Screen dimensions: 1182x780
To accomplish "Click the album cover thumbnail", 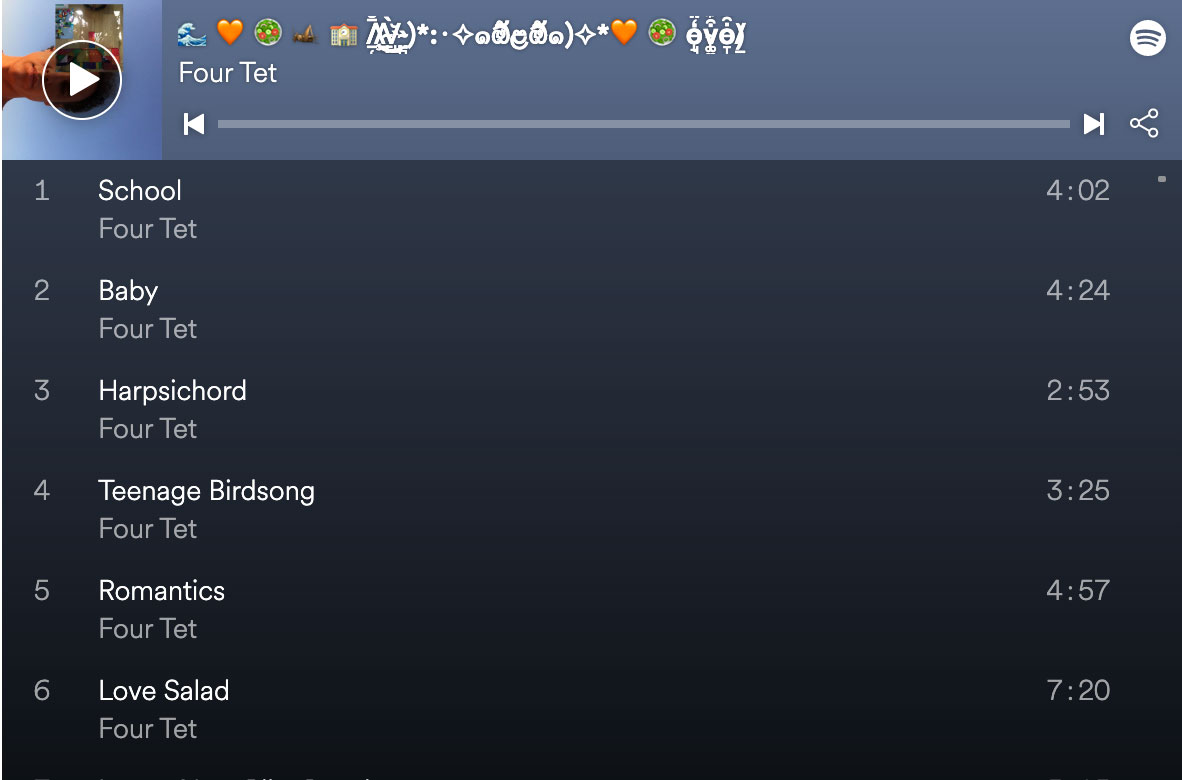I will click(81, 80).
